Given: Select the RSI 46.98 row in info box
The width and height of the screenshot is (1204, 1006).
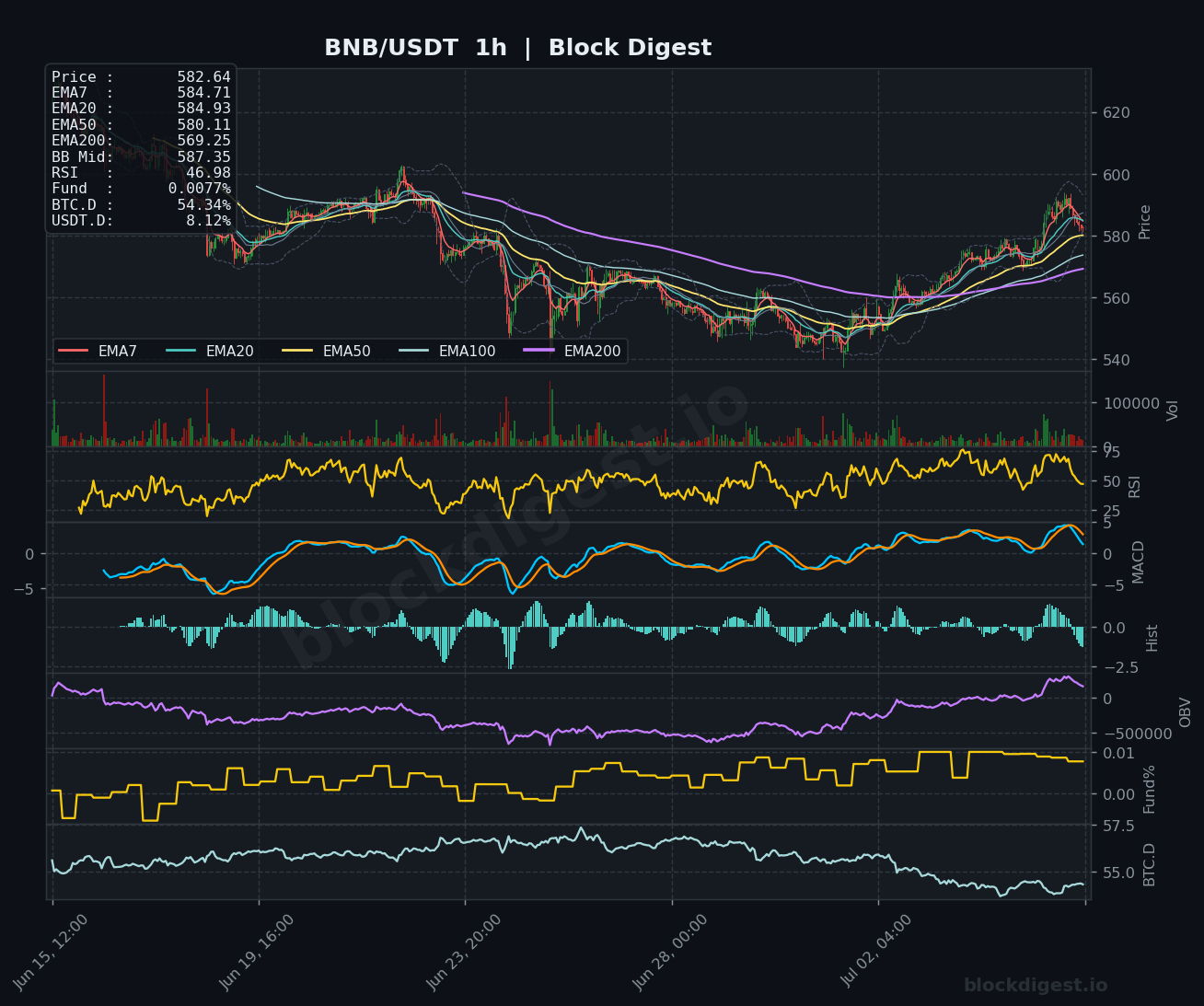Looking at the screenshot, I should (141, 173).
